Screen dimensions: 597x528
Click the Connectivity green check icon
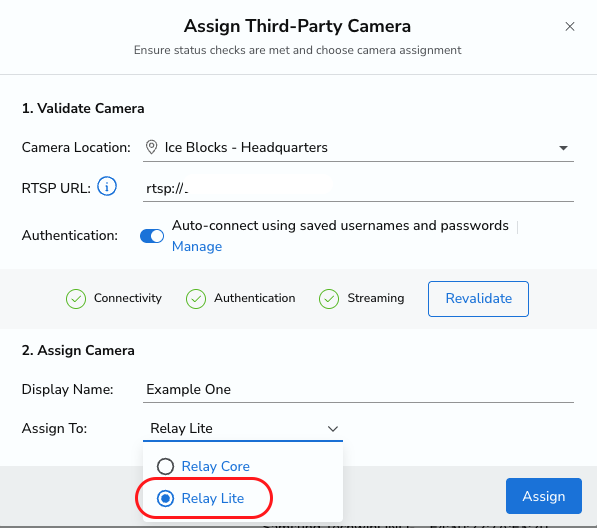[x=76, y=298]
